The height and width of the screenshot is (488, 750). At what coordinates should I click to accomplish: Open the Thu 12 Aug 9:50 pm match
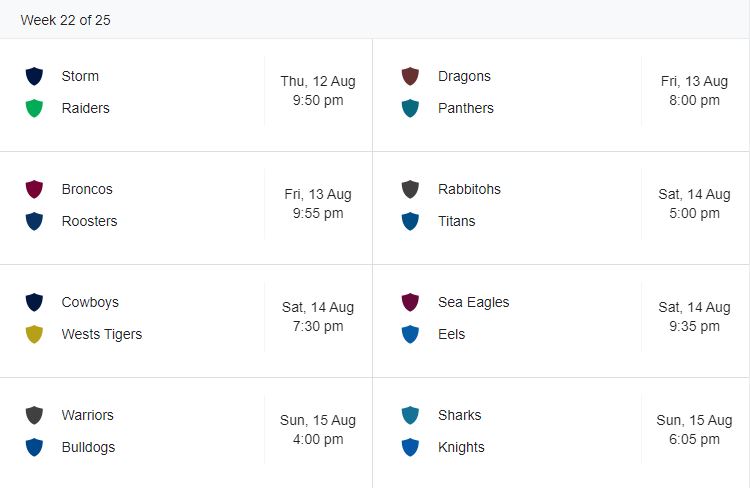pos(318,91)
